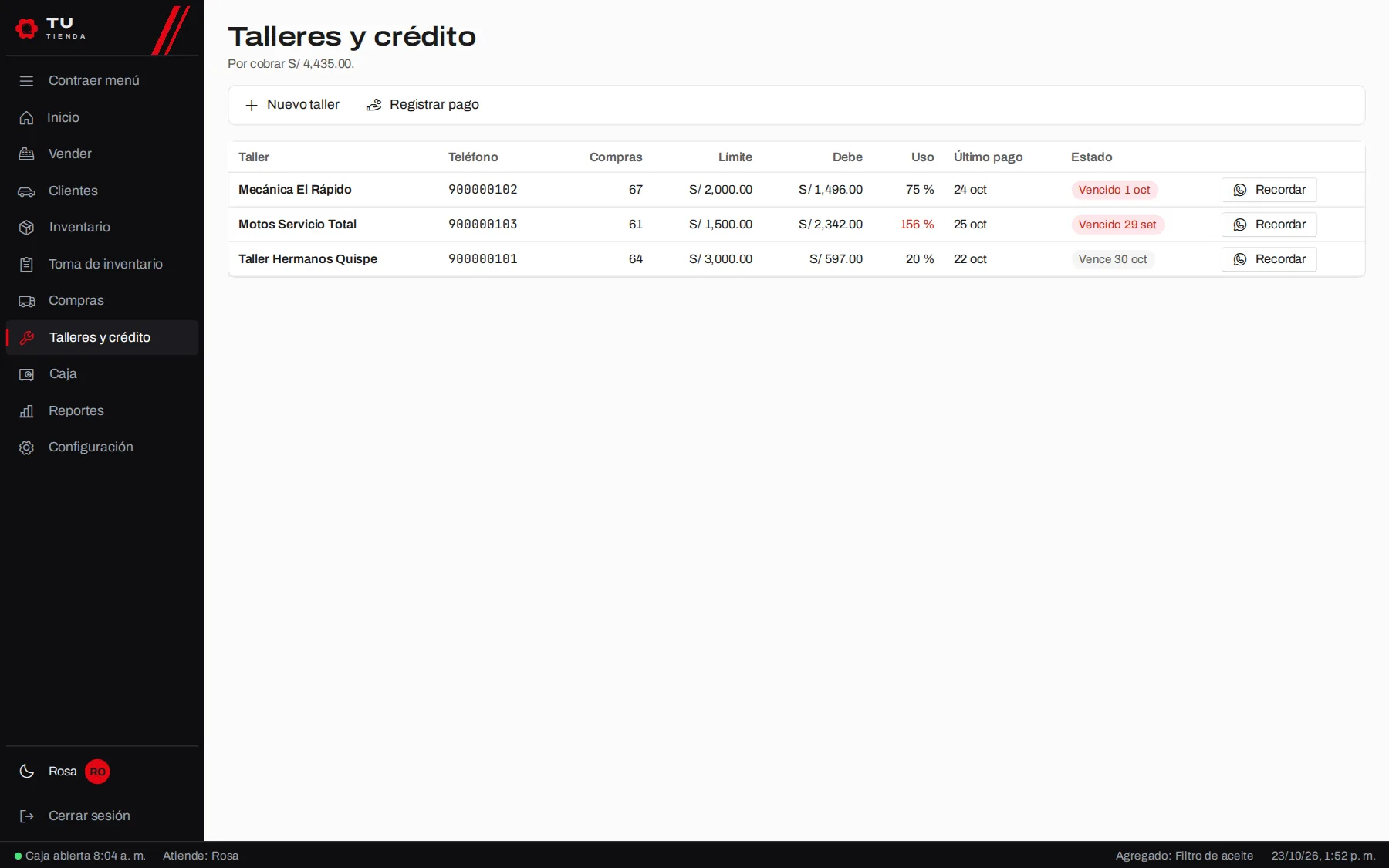Click the Límite column header
The height and width of the screenshot is (868, 1389).
pos(735,157)
